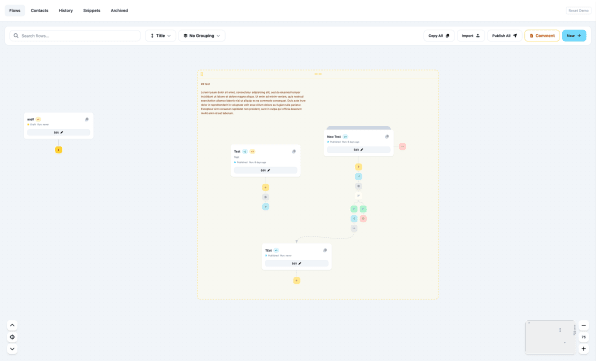
Task: Click the recenter target icon
Action: pos(12,337)
